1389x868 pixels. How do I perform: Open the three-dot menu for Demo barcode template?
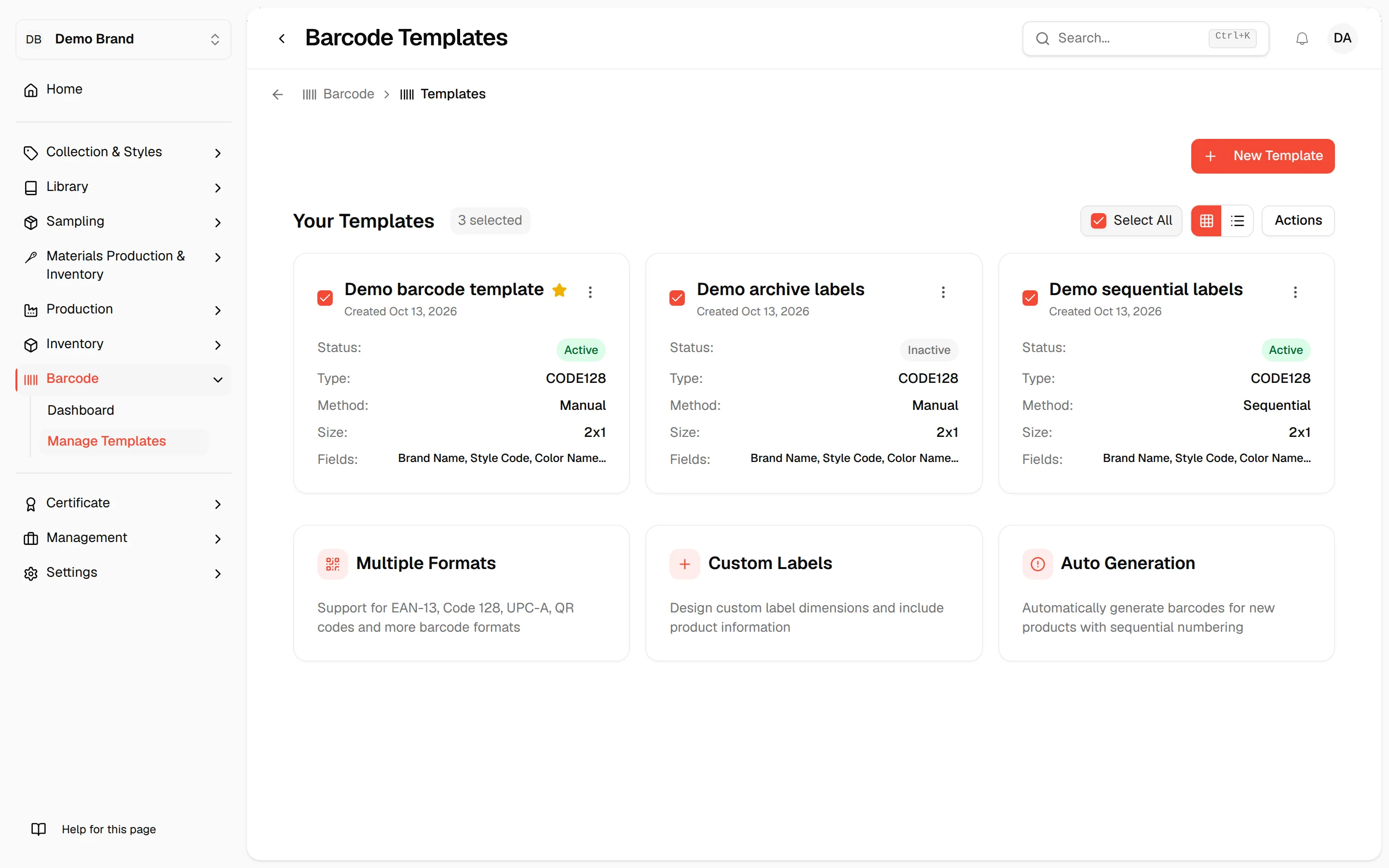tap(590, 292)
